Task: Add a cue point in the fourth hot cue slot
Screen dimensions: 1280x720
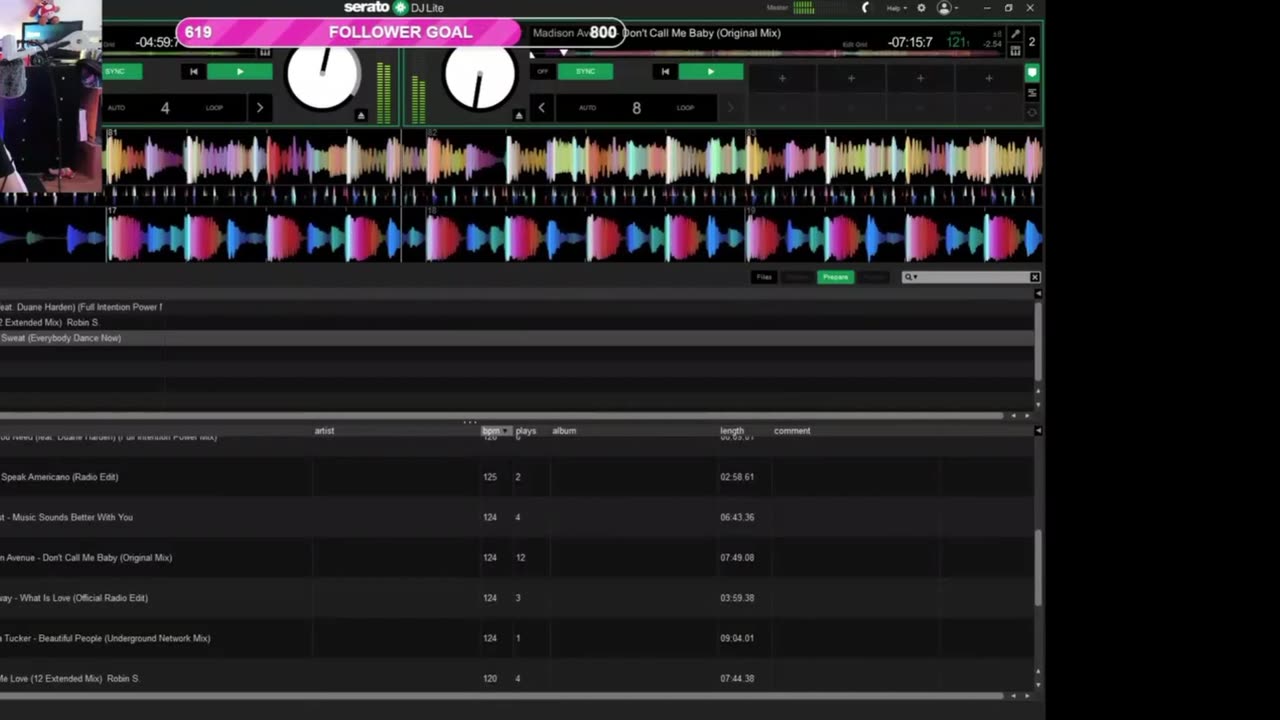Action: click(989, 78)
